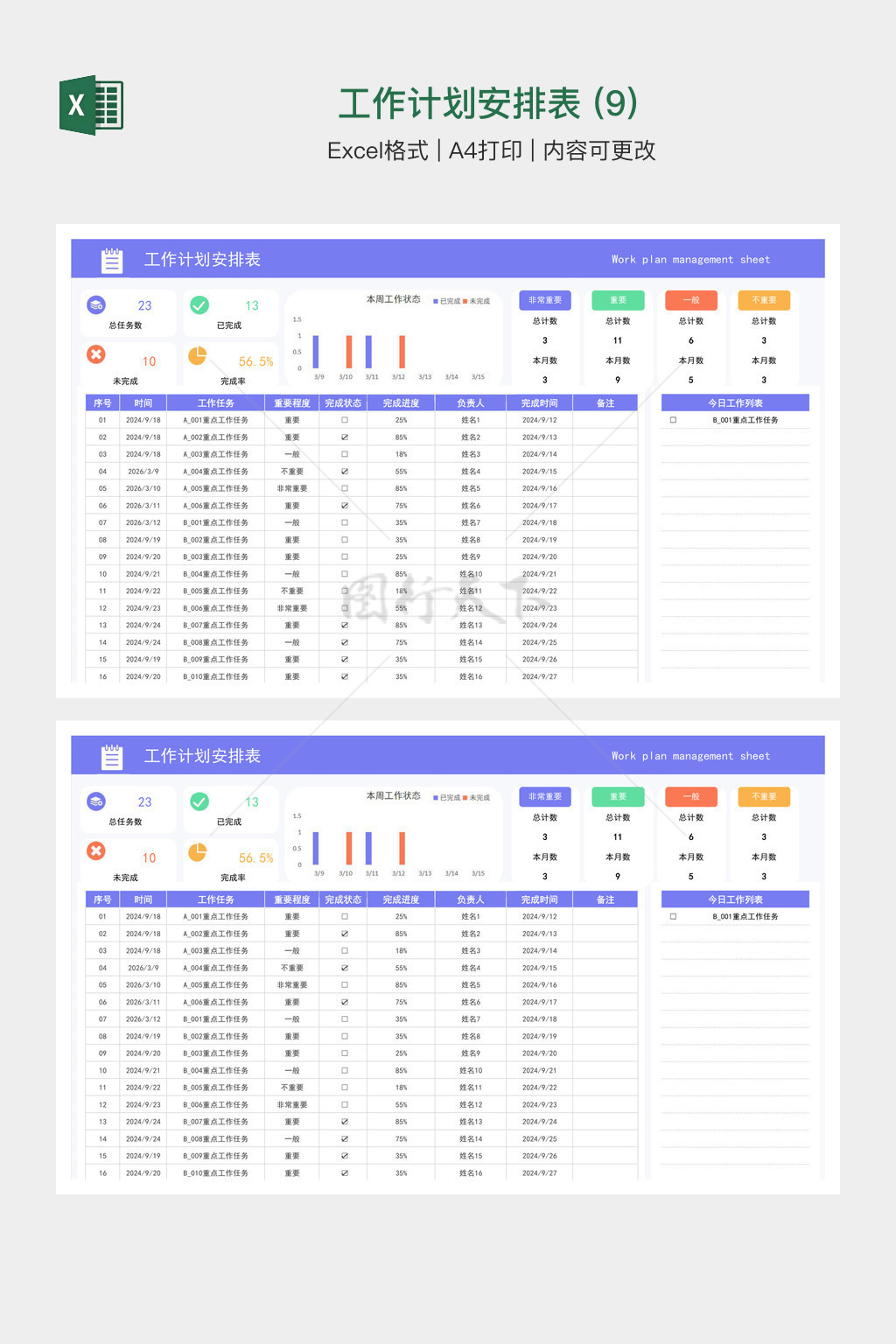Click the green checkmark completed icon in upper sheet
896x1344 pixels.
coord(199,305)
